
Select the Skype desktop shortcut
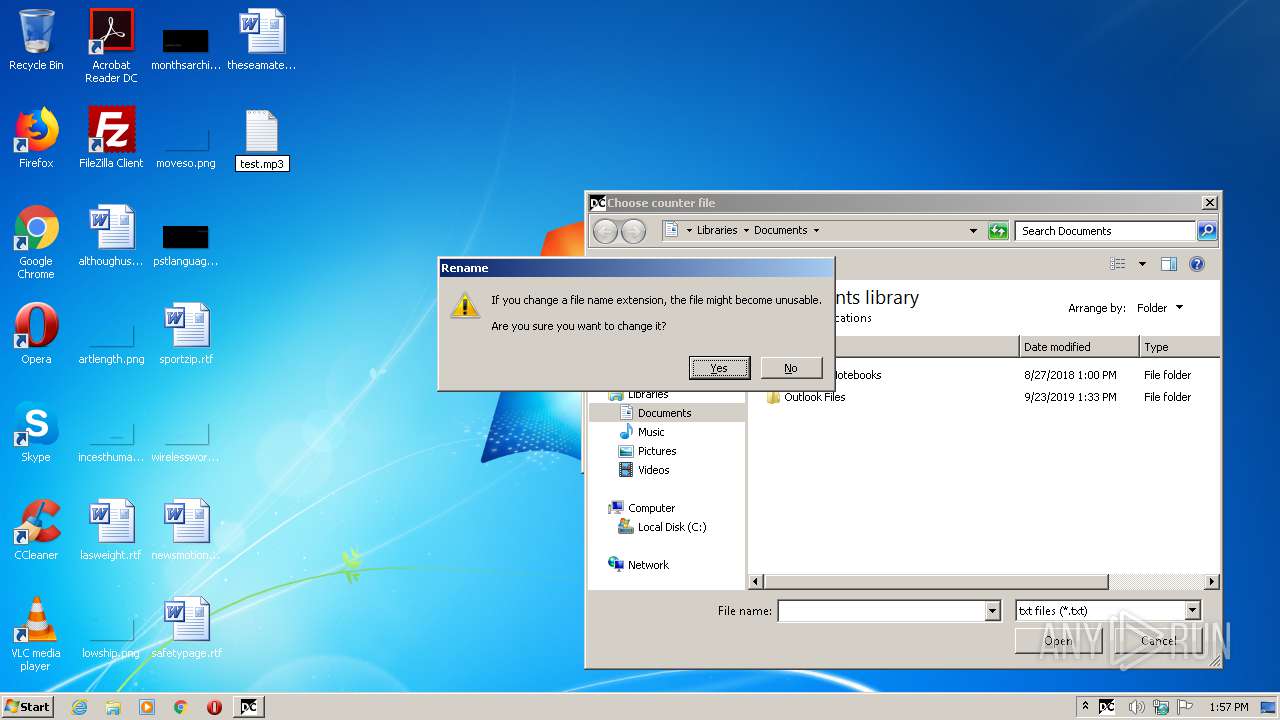[36, 432]
